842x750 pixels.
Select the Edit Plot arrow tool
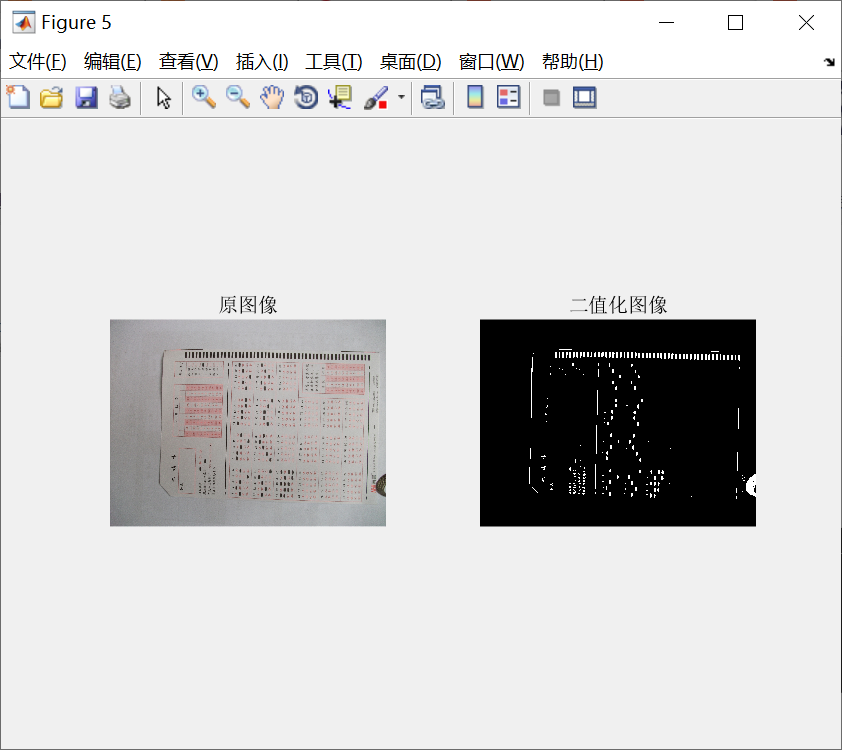[163, 98]
